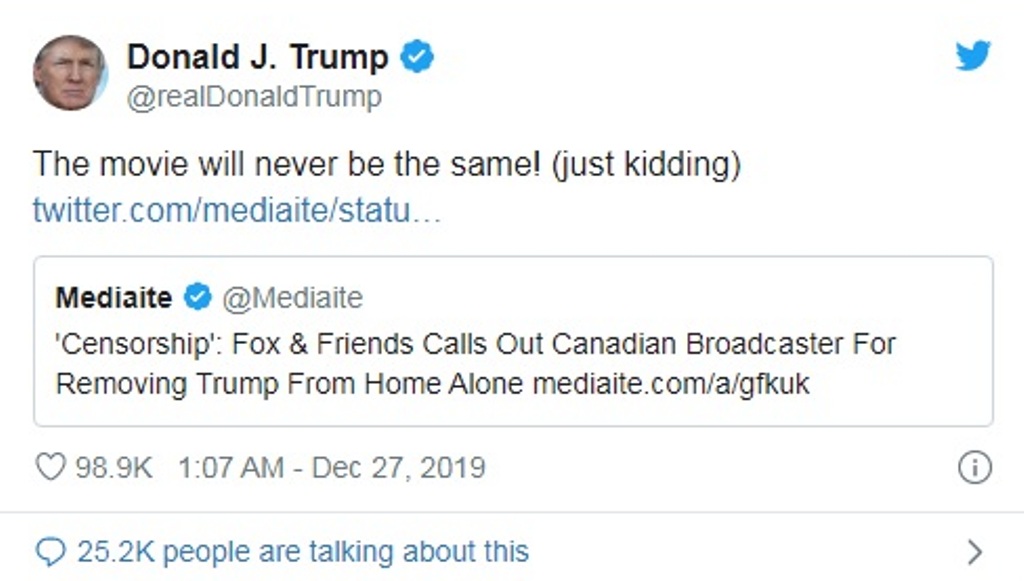
Task: Click the blue speech bubble reply icon
Action: 49,550
